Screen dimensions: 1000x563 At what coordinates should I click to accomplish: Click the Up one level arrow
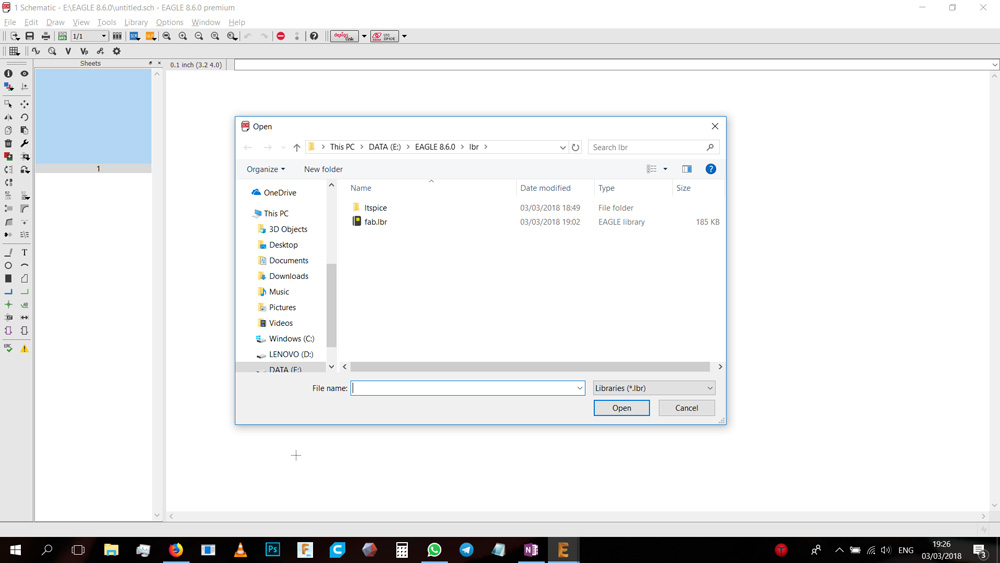[x=297, y=147]
